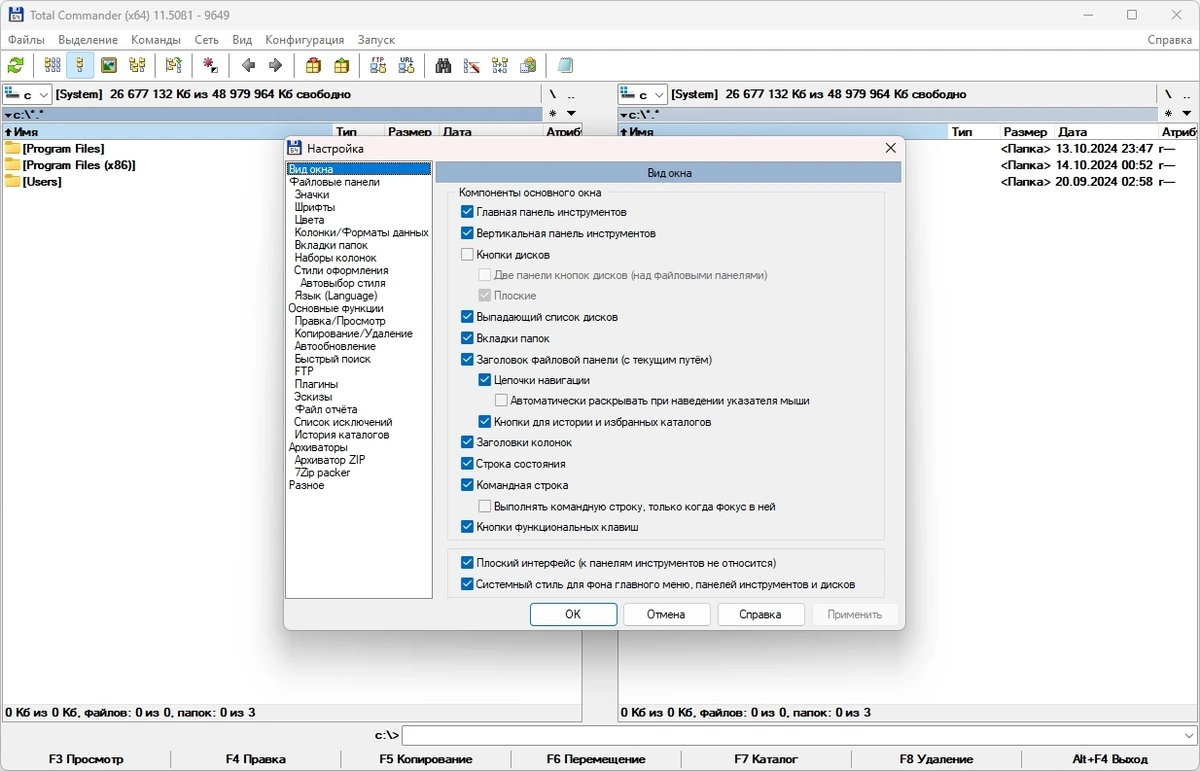Select the highlighted Full details view icon

point(80,66)
